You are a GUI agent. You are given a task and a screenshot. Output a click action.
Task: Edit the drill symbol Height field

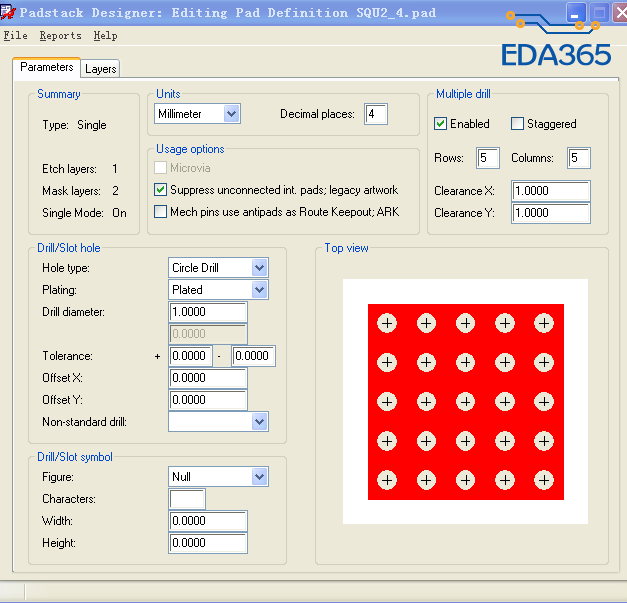[x=208, y=543]
